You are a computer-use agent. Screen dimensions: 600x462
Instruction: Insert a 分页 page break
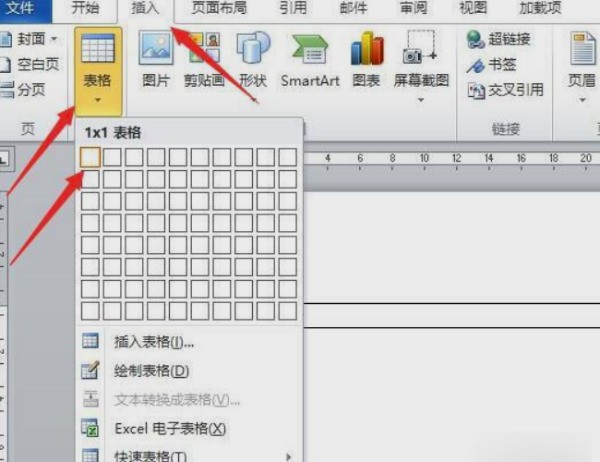coord(23,90)
